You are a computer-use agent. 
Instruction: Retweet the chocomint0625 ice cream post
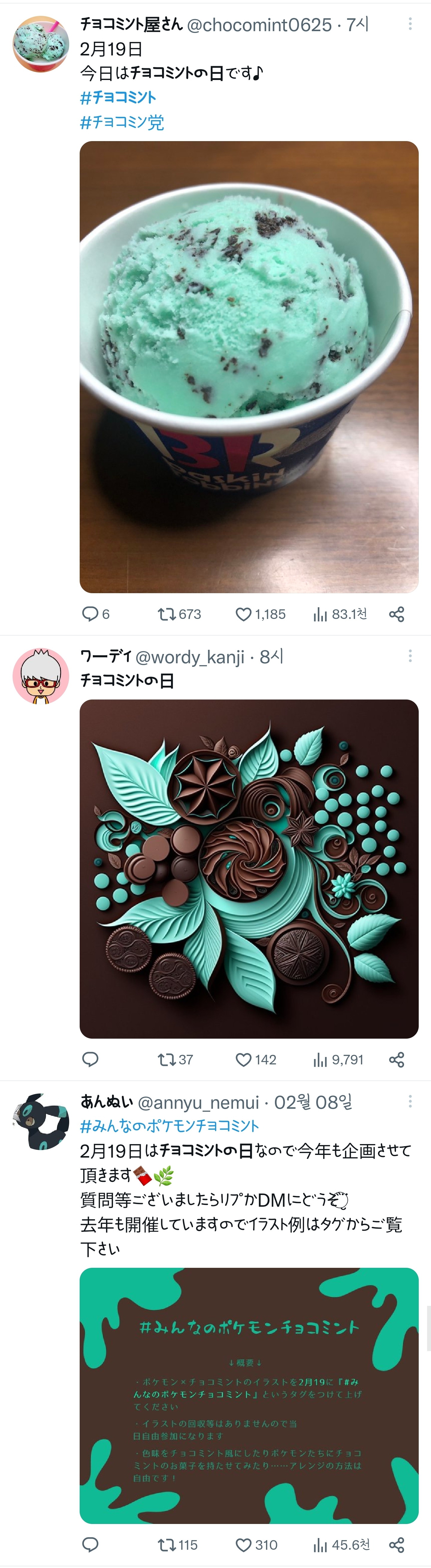click(166, 614)
